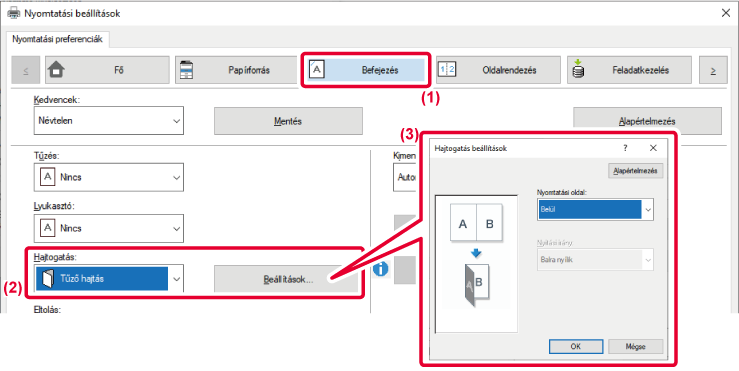Click the two-page layout icon on Oldalrendezés
739x371 pixels.
(447, 70)
